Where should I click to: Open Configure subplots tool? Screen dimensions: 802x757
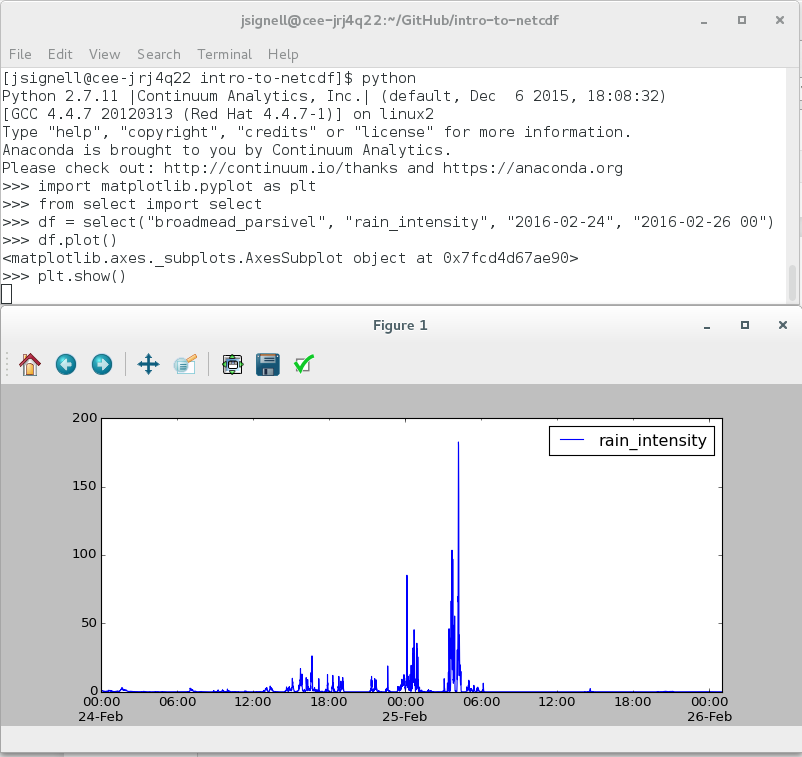233,365
